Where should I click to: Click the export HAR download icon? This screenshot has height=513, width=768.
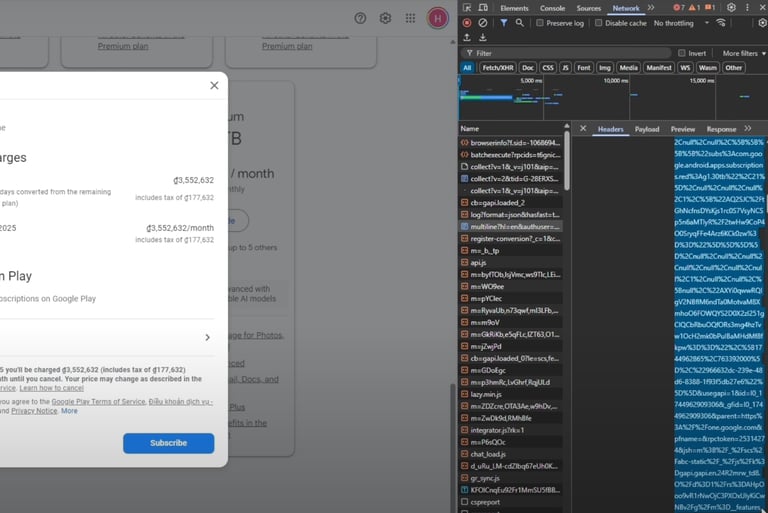pyautogui.click(x=482, y=37)
